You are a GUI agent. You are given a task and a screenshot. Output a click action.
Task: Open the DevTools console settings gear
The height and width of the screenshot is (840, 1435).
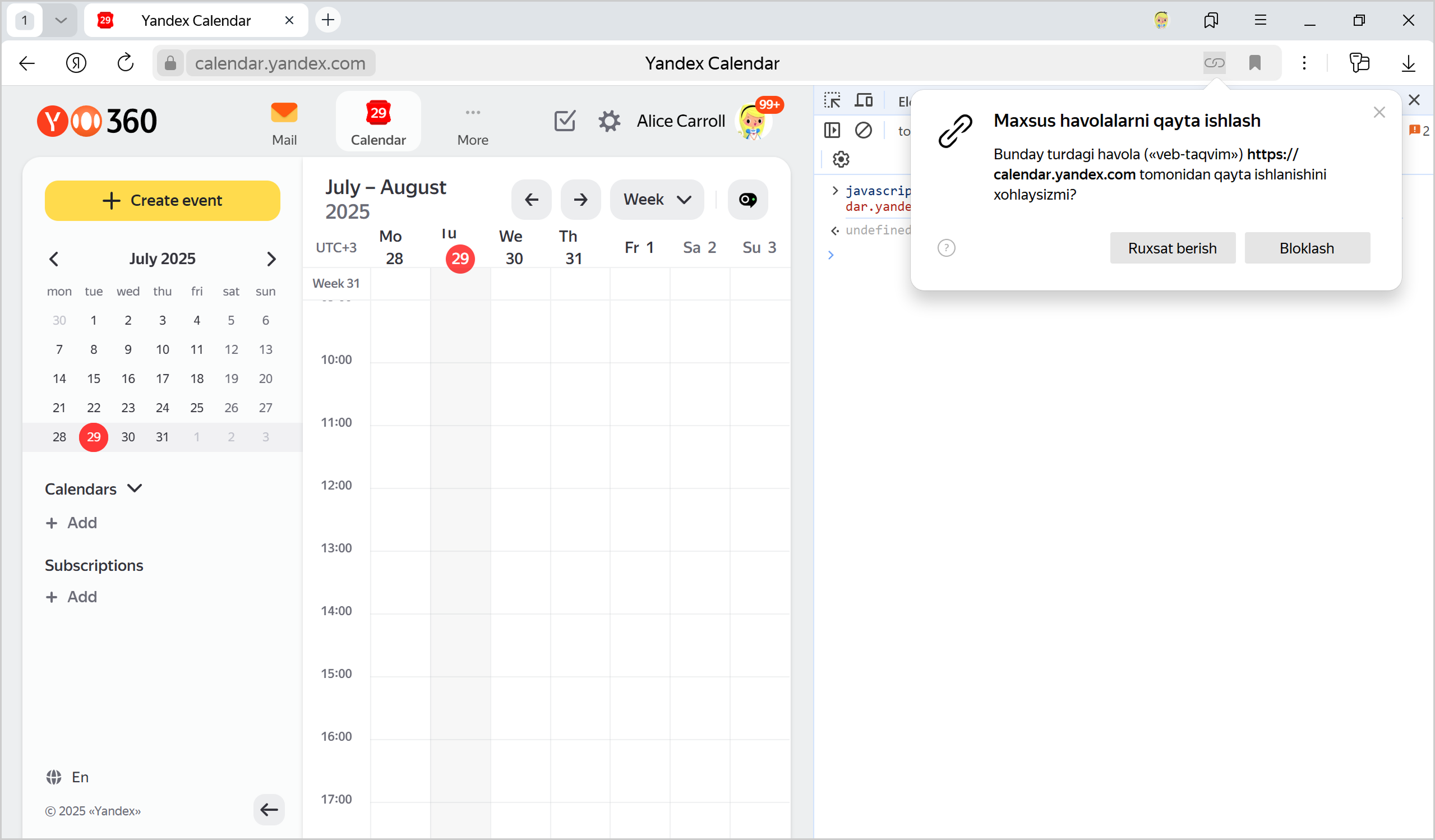841,159
